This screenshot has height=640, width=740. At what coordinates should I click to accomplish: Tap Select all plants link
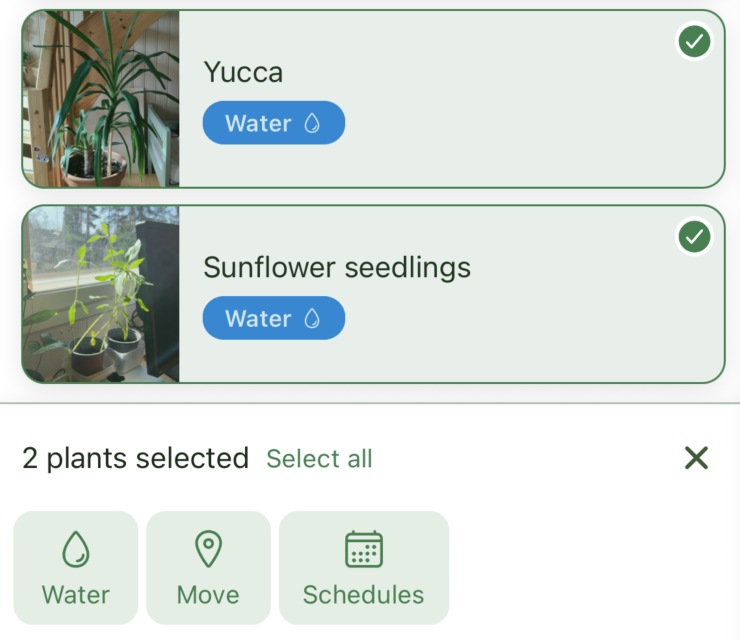click(319, 459)
